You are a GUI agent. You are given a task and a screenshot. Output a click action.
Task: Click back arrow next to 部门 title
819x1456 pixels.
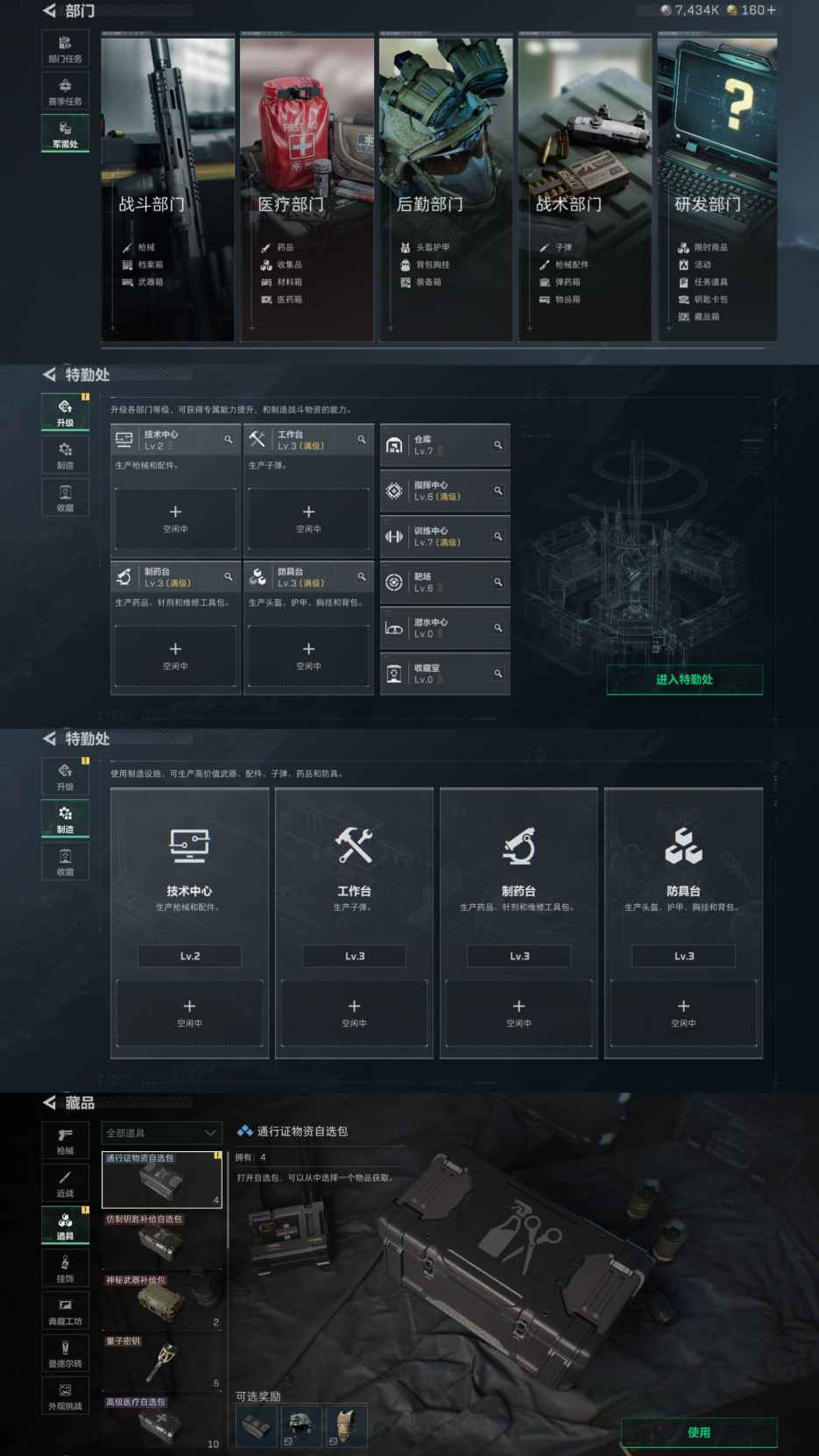pos(49,11)
